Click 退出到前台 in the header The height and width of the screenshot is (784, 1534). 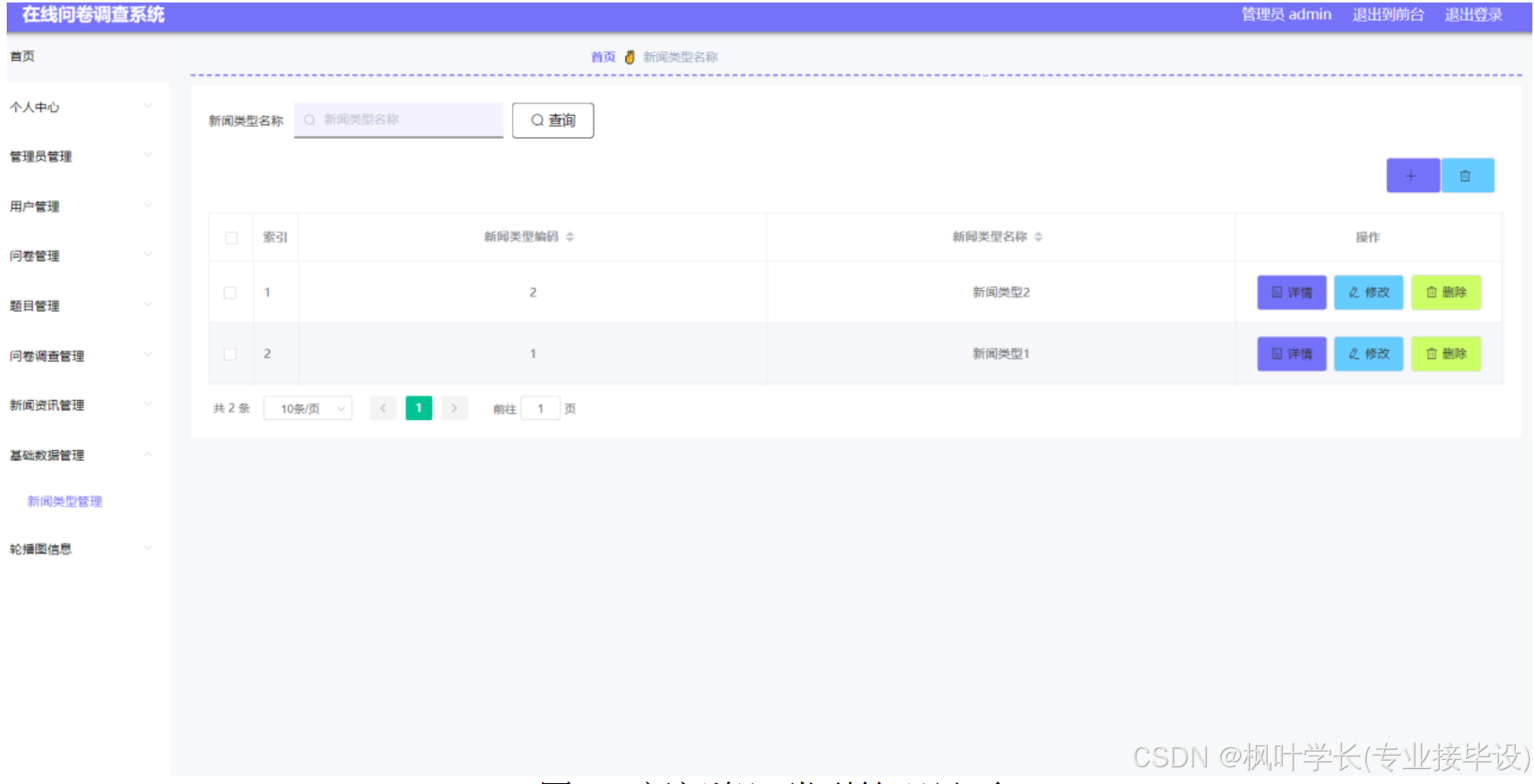1388,14
